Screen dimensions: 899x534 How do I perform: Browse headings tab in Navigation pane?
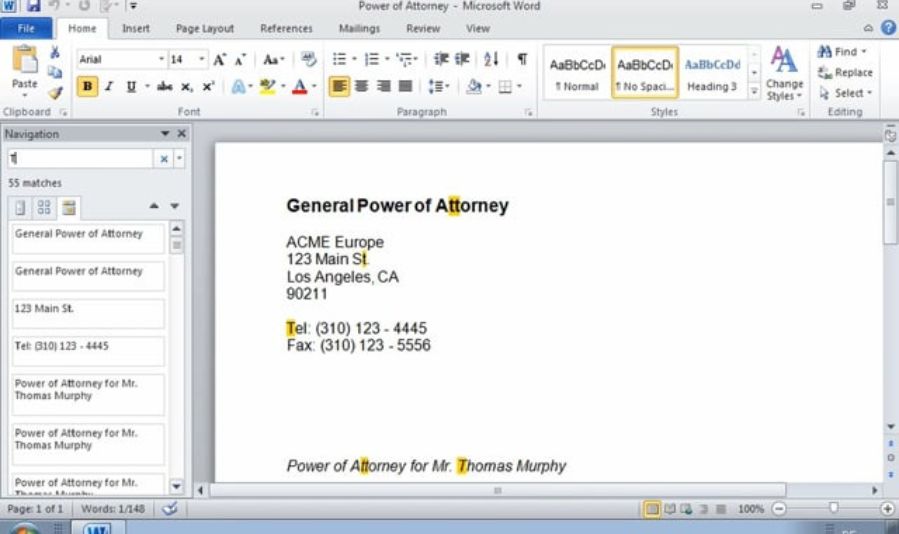click(x=20, y=207)
